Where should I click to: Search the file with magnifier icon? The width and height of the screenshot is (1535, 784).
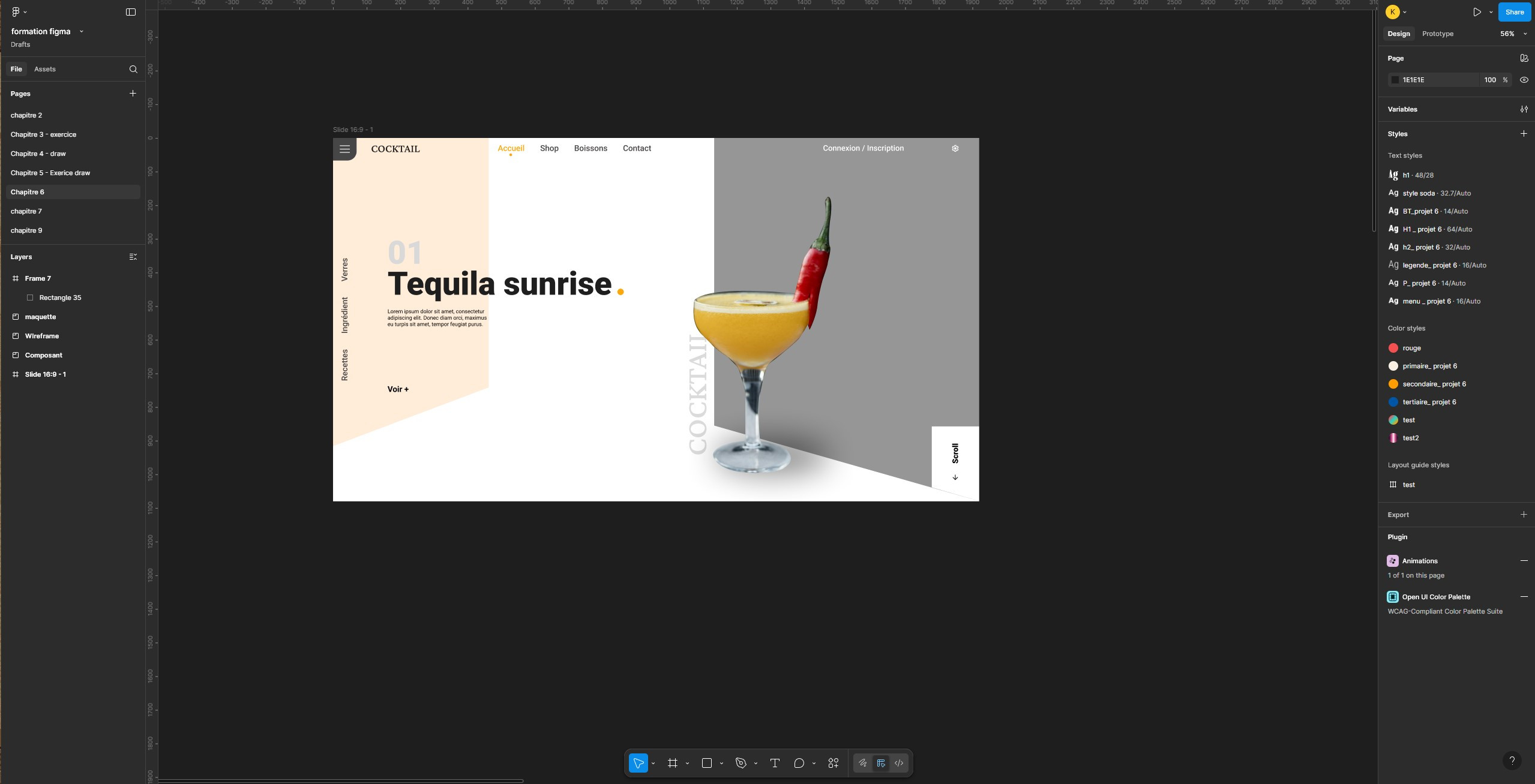[133, 69]
